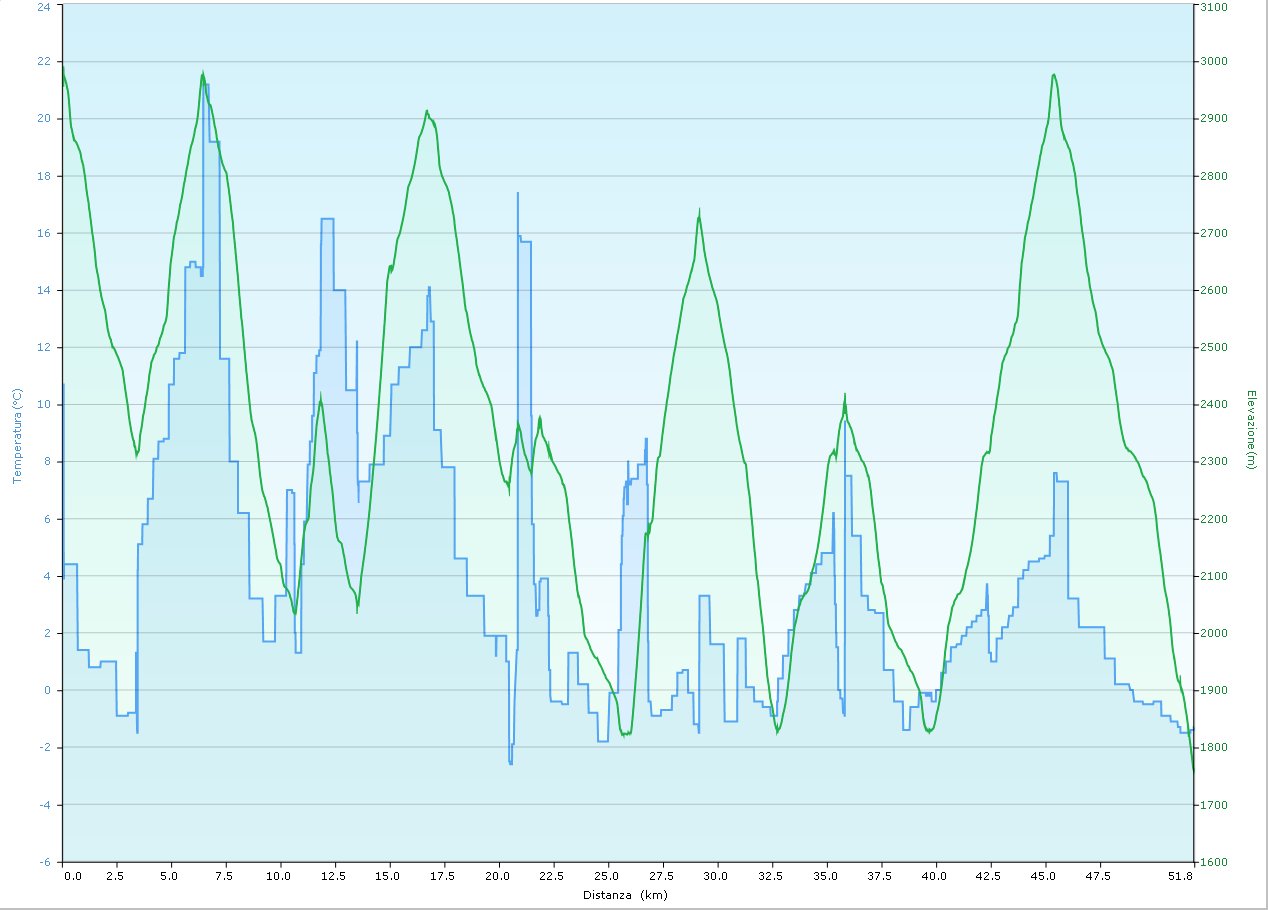Image resolution: width=1268 pixels, height=910 pixels.
Task: Click blue temperature spike near 21 km
Action: tap(518, 194)
